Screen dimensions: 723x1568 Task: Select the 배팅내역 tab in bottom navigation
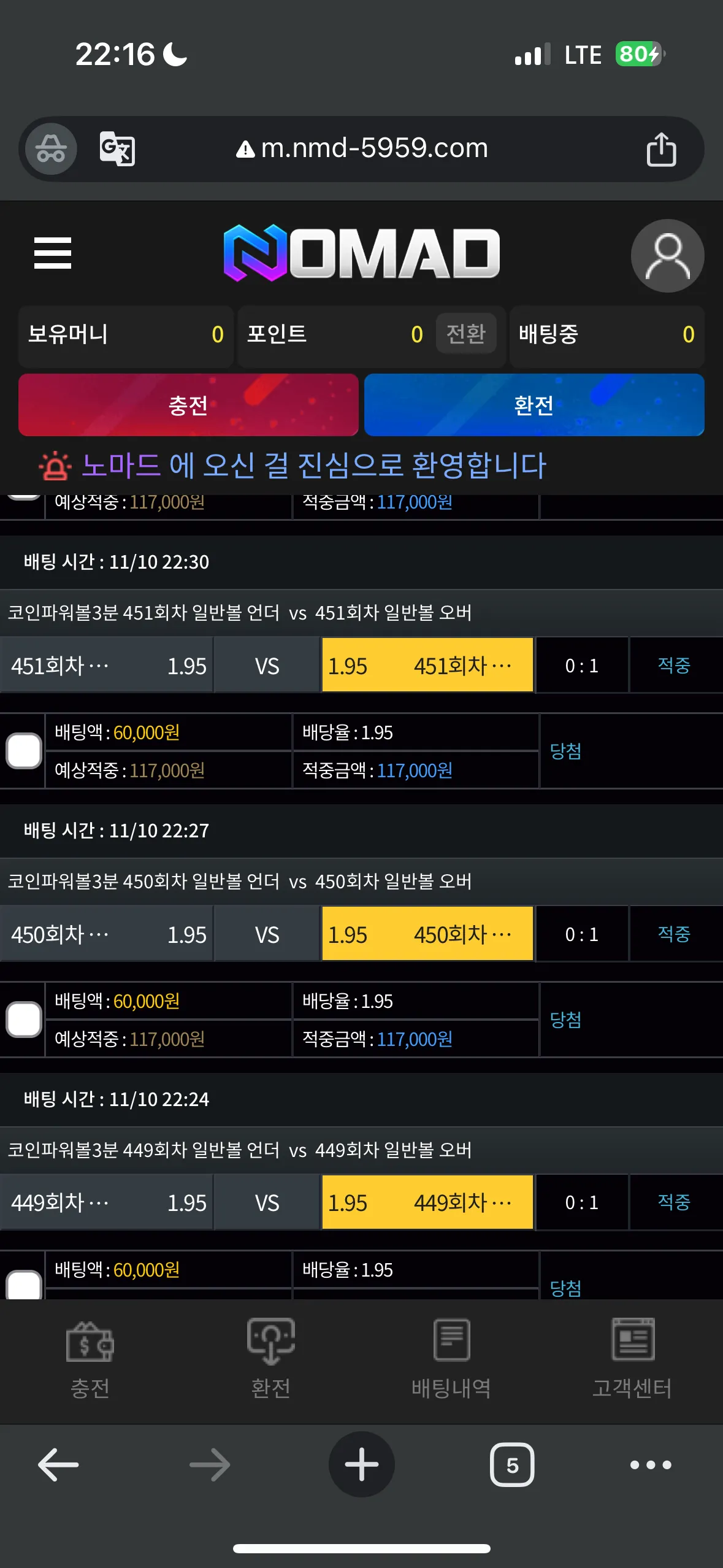coord(451,1359)
